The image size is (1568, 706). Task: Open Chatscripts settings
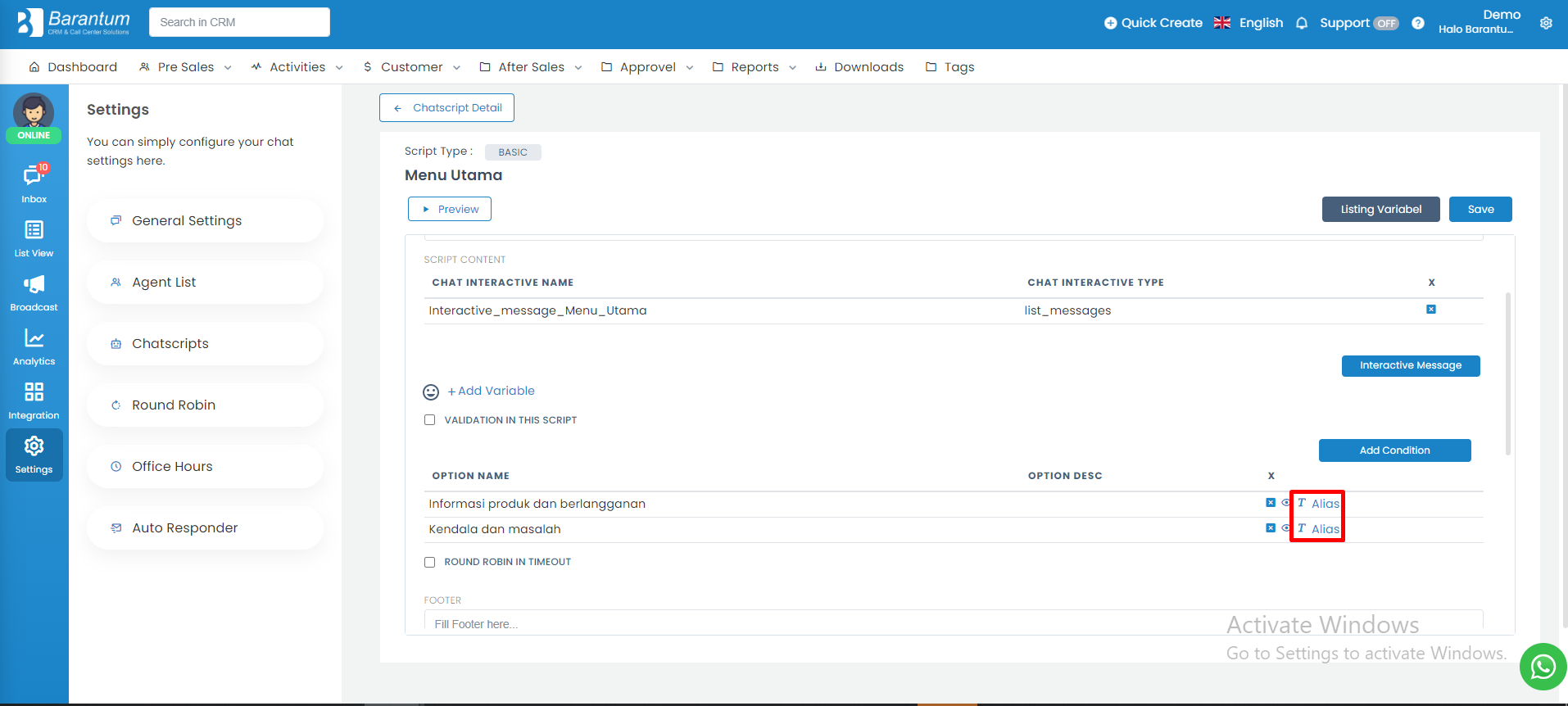[x=205, y=344]
